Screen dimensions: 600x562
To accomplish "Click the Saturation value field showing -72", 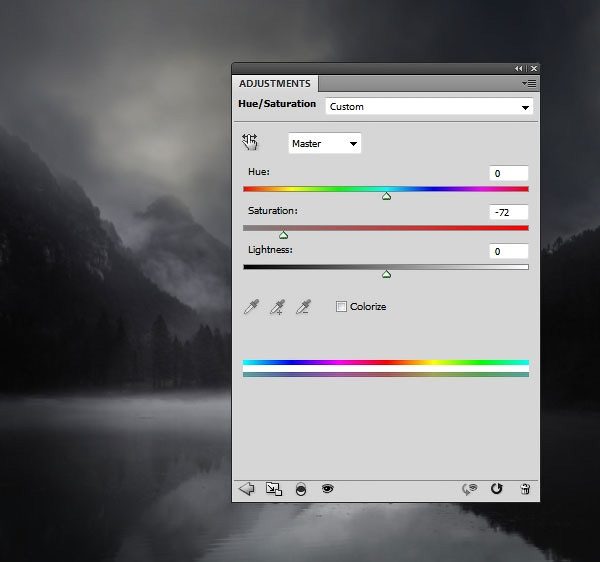I will coord(509,212).
